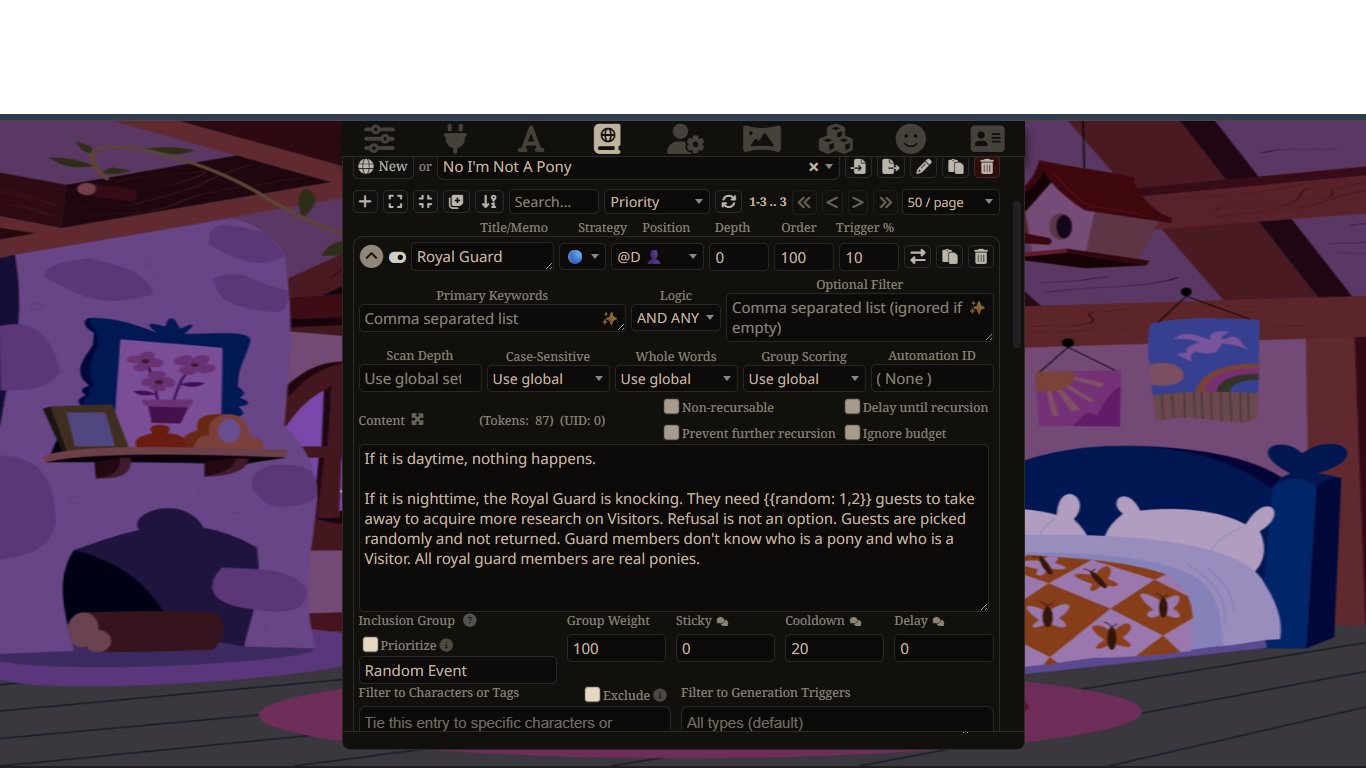
Task: Click the Depth field showing 0
Action: (x=739, y=257)
